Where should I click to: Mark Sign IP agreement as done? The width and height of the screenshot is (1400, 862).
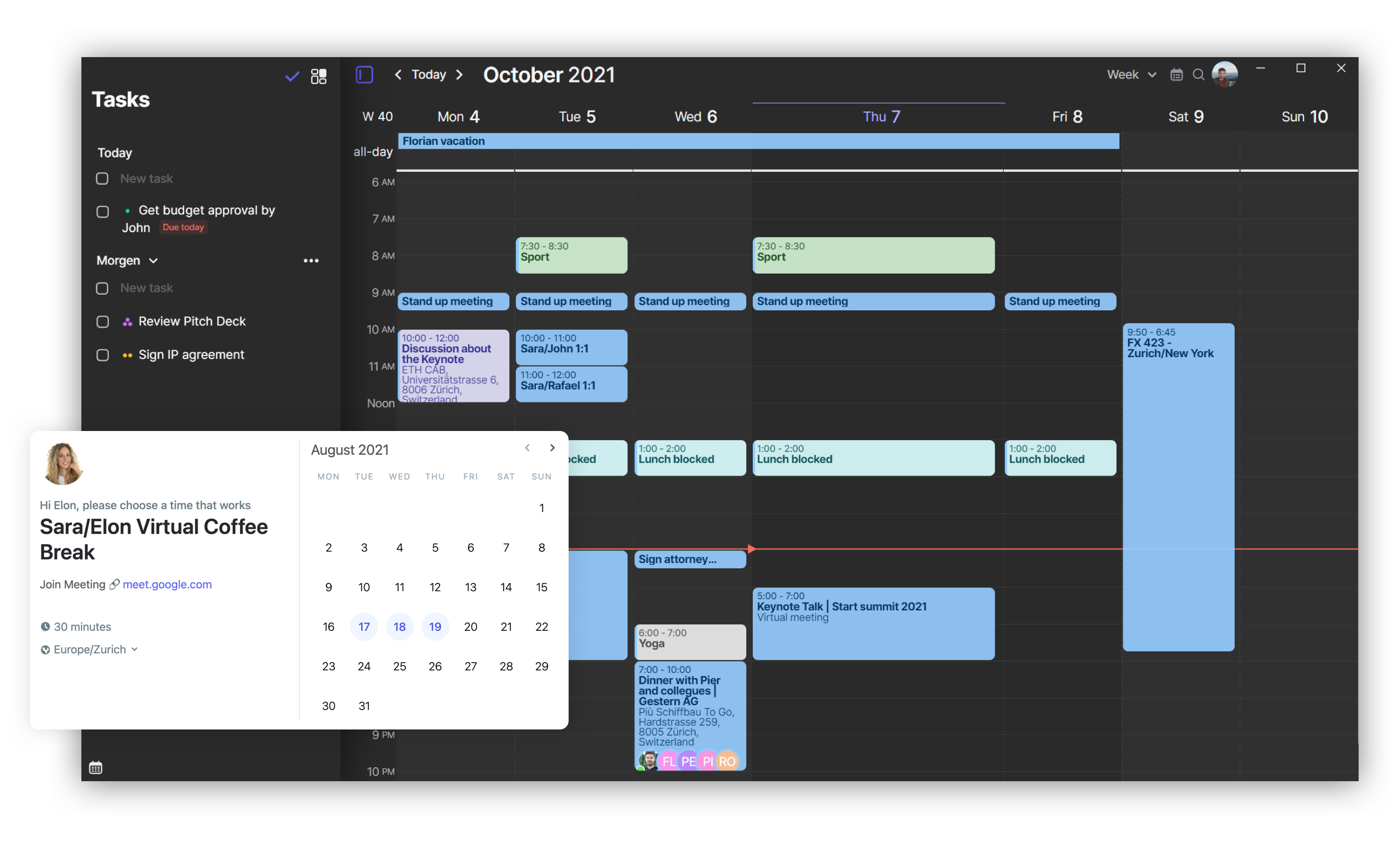point(102,354)
